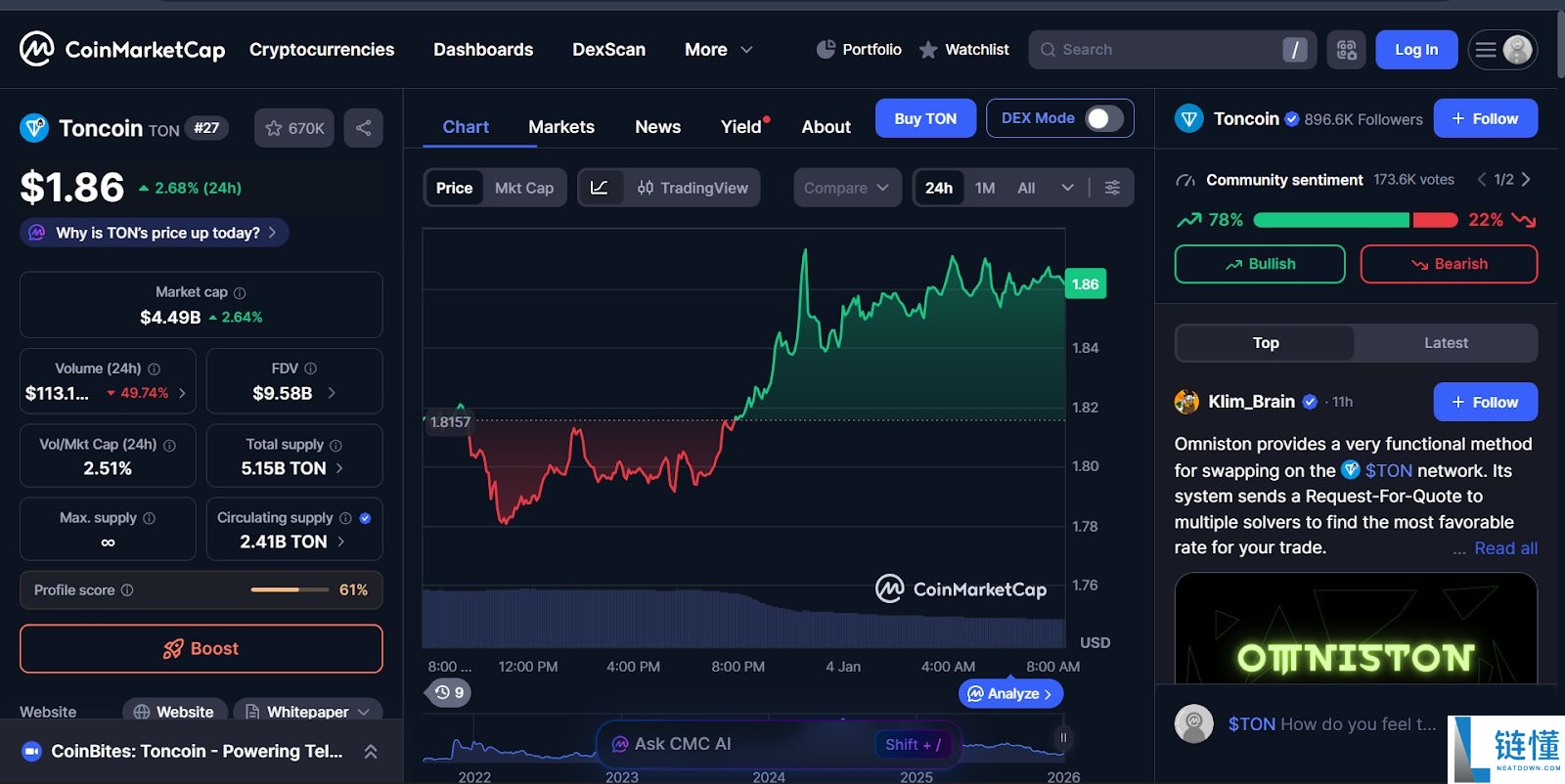
Task: Open Portfolio from the top bar
Action: coord(859,49)
